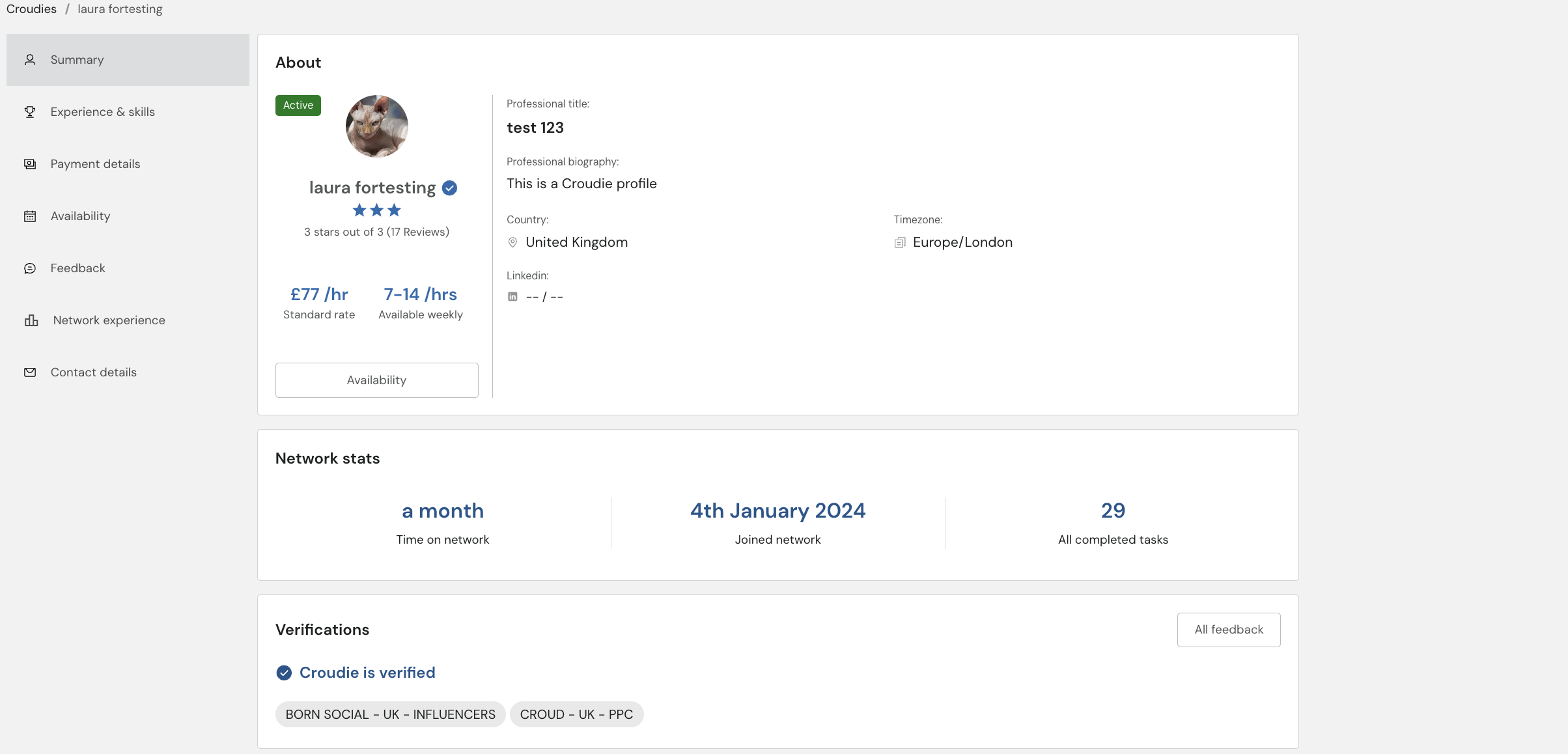Image resolution: width=1568 pixels, height=754 pixels.
Task: Click the three-star rating
Action: click(x=376, y=210)
